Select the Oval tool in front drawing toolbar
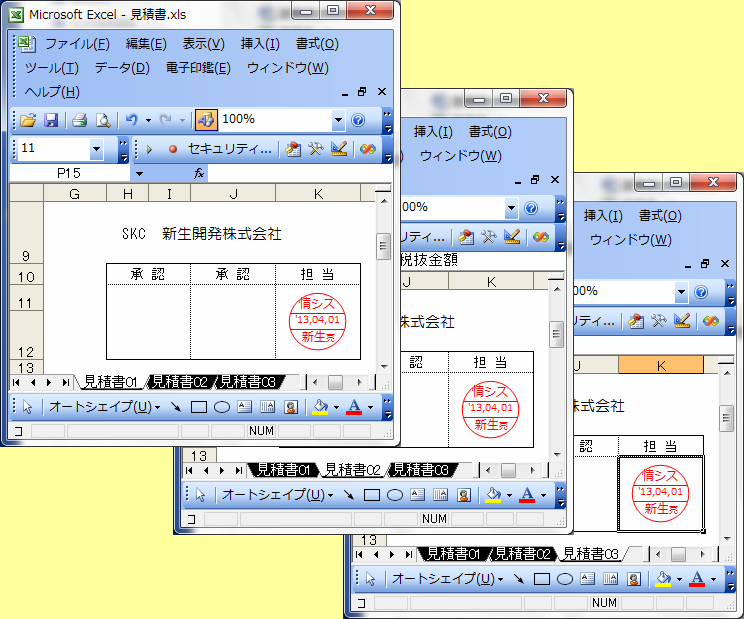Viewport: 744px width, 619px height. click(x=222, y=407)
